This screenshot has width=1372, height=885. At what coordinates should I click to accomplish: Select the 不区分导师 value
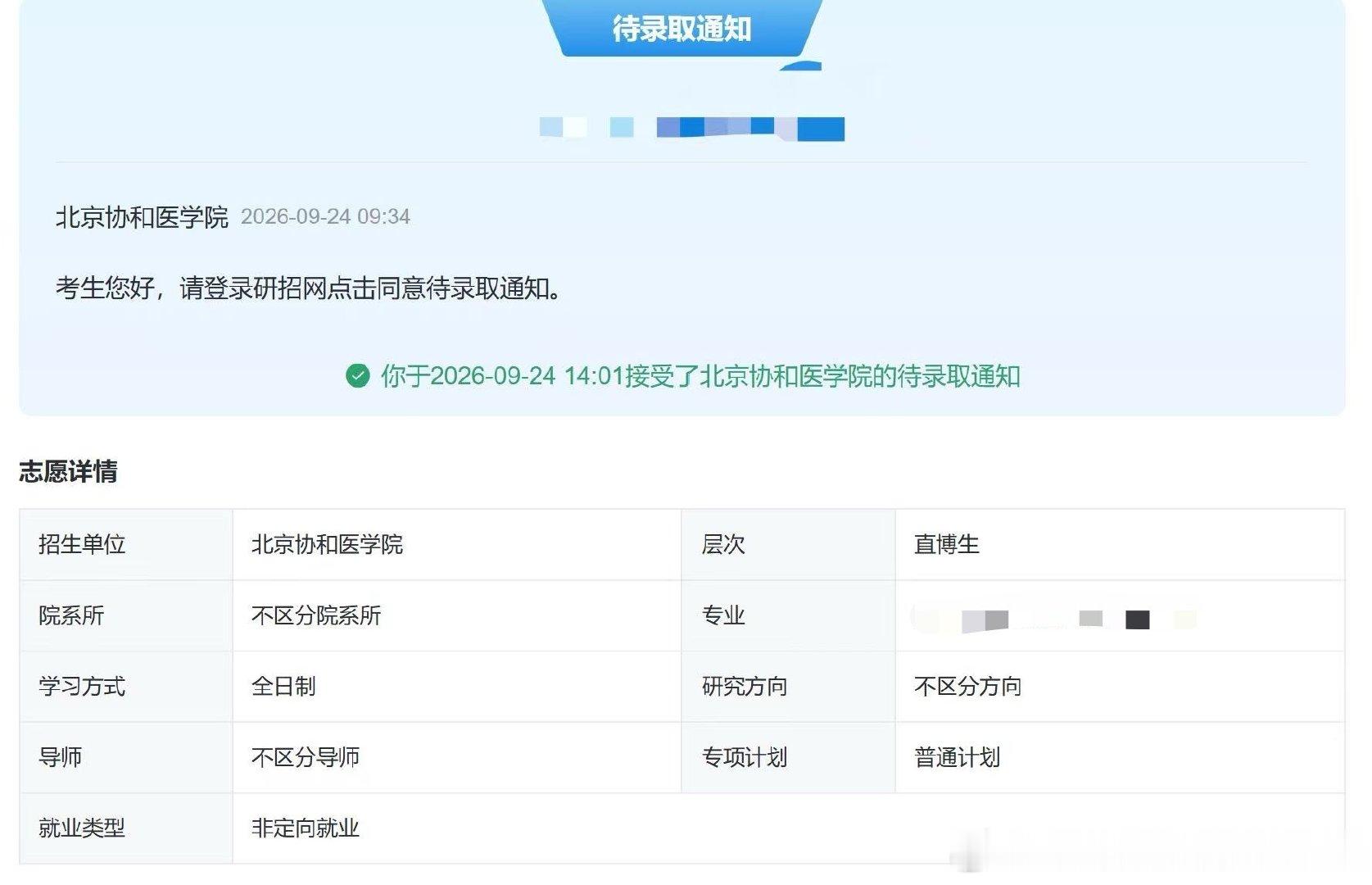pos(306,758)
